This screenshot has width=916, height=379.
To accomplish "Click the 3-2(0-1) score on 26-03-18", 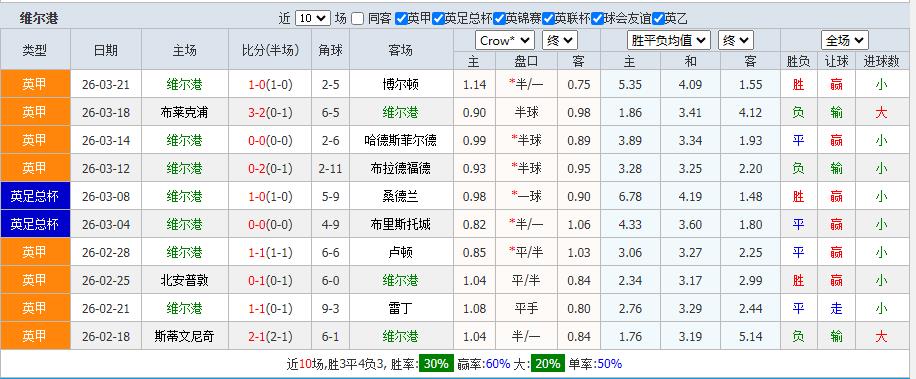I will click(x=270, y=113).
